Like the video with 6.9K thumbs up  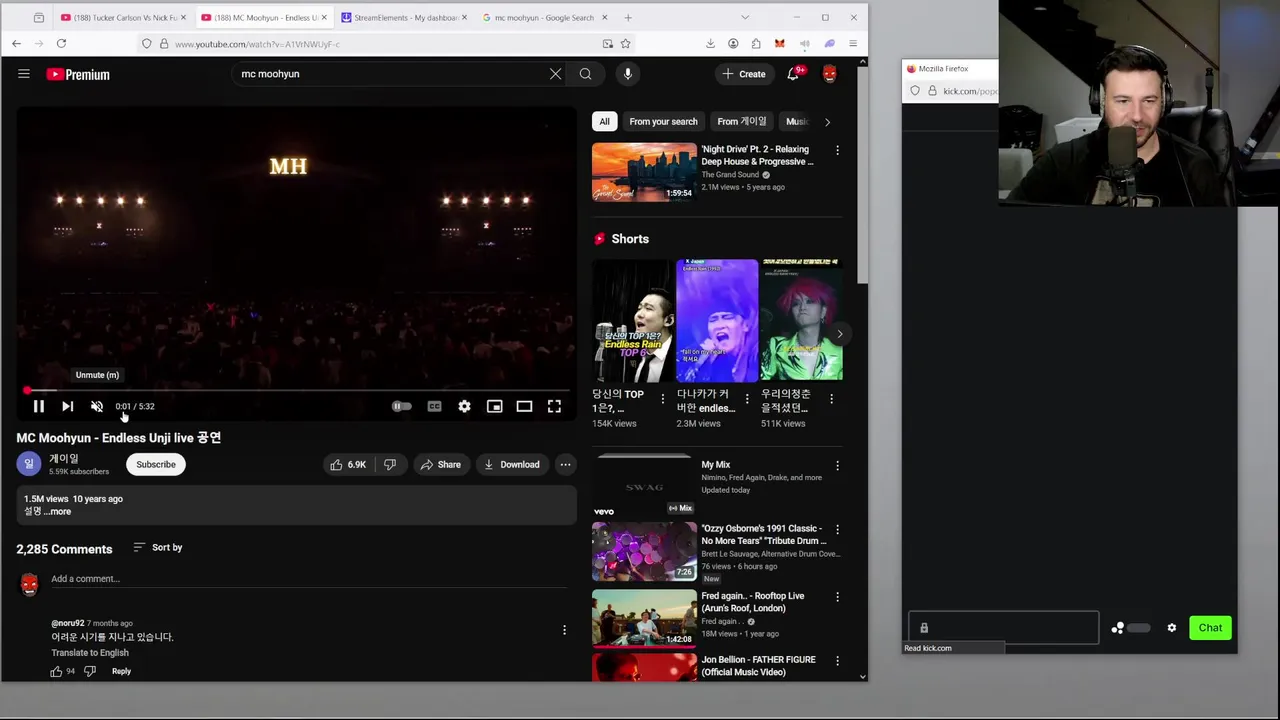348,464
